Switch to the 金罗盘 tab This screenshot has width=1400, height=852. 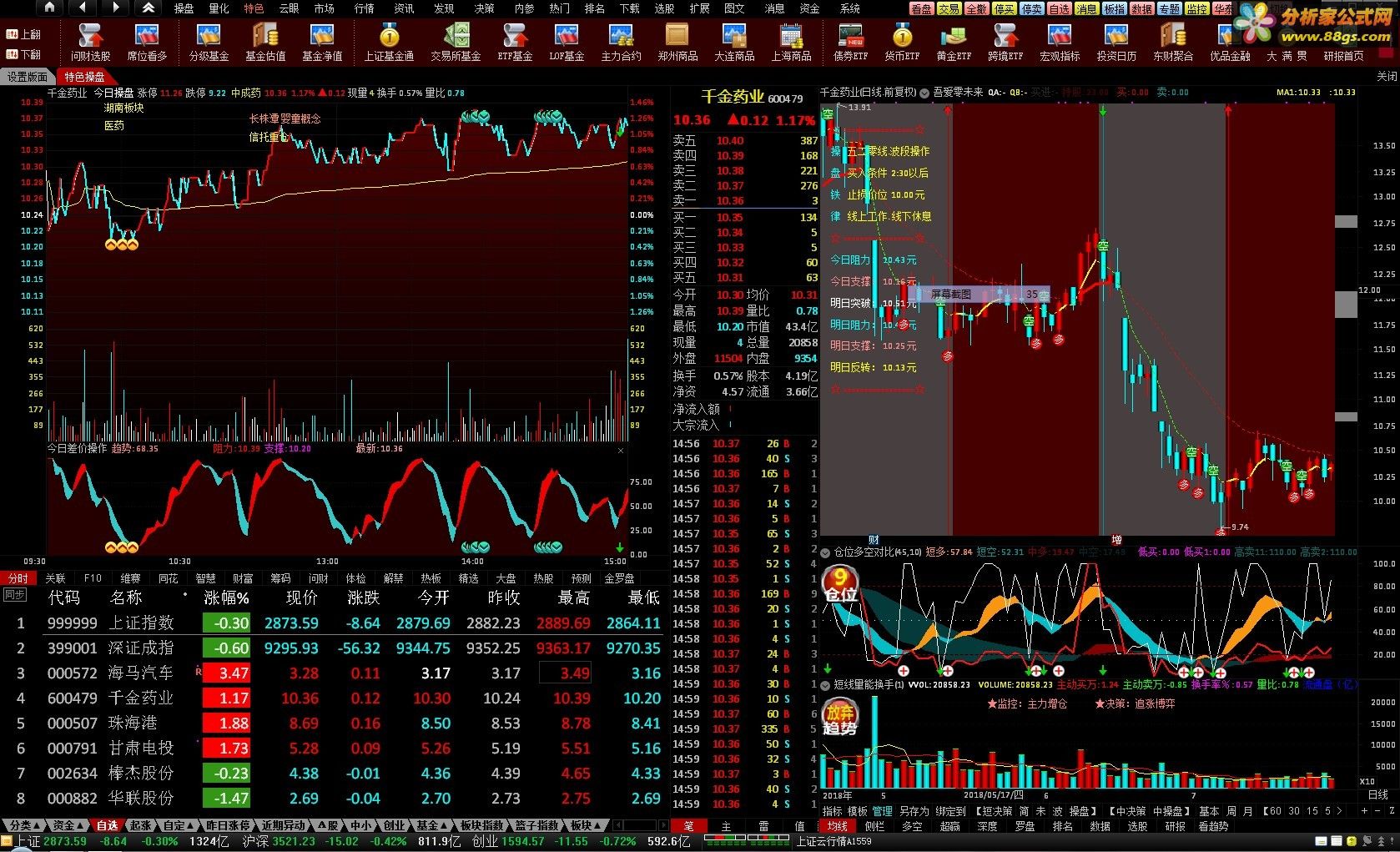tap(620, 578)
